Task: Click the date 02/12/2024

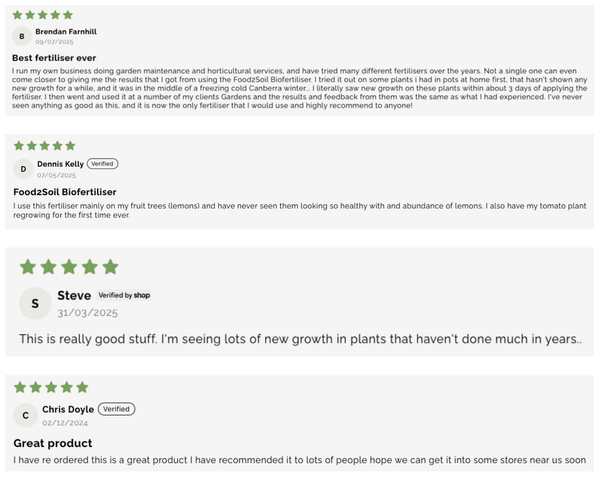Action: click(65, 422)
